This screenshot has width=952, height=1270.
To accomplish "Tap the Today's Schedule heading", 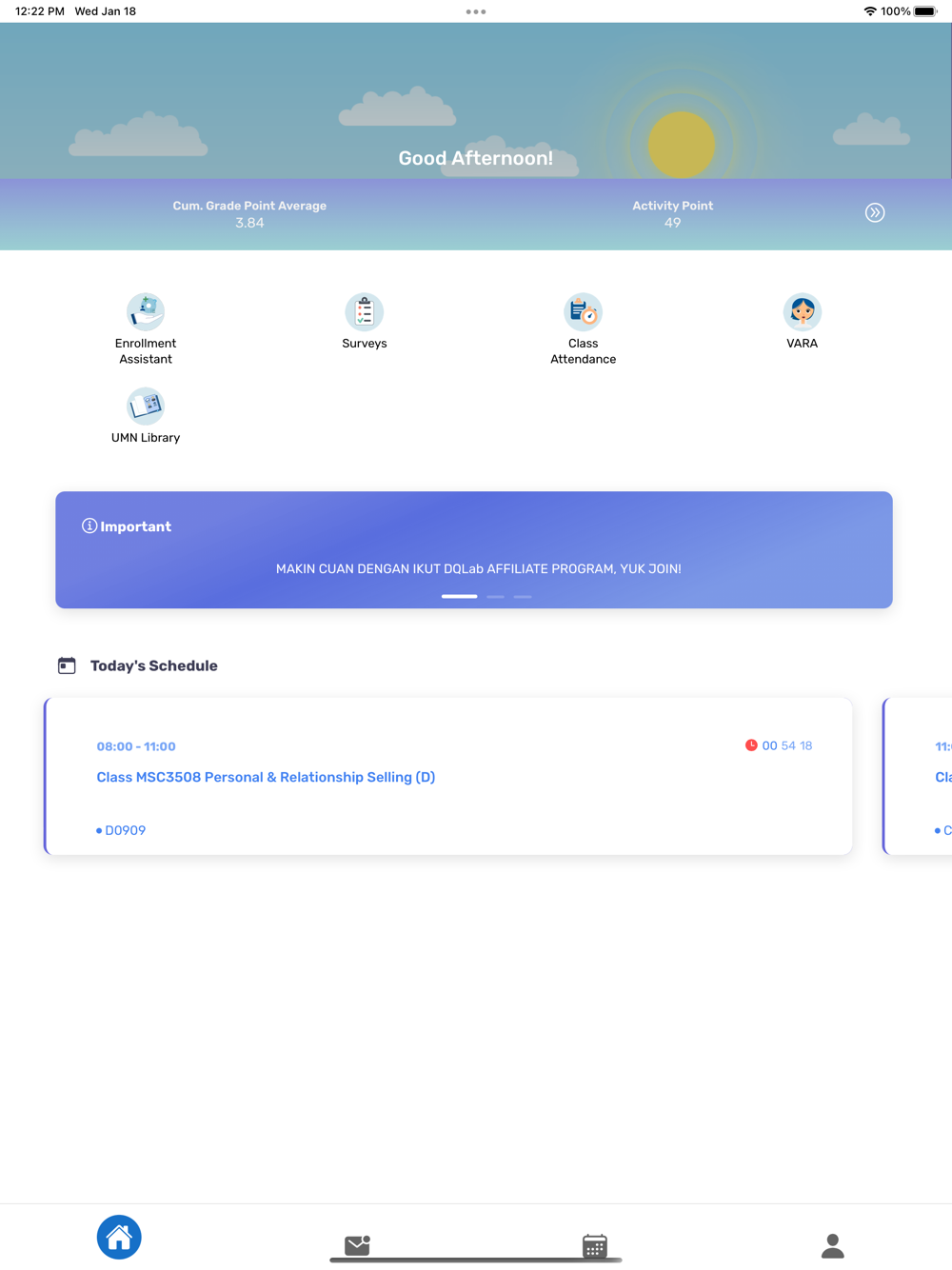I will [154, 665].
